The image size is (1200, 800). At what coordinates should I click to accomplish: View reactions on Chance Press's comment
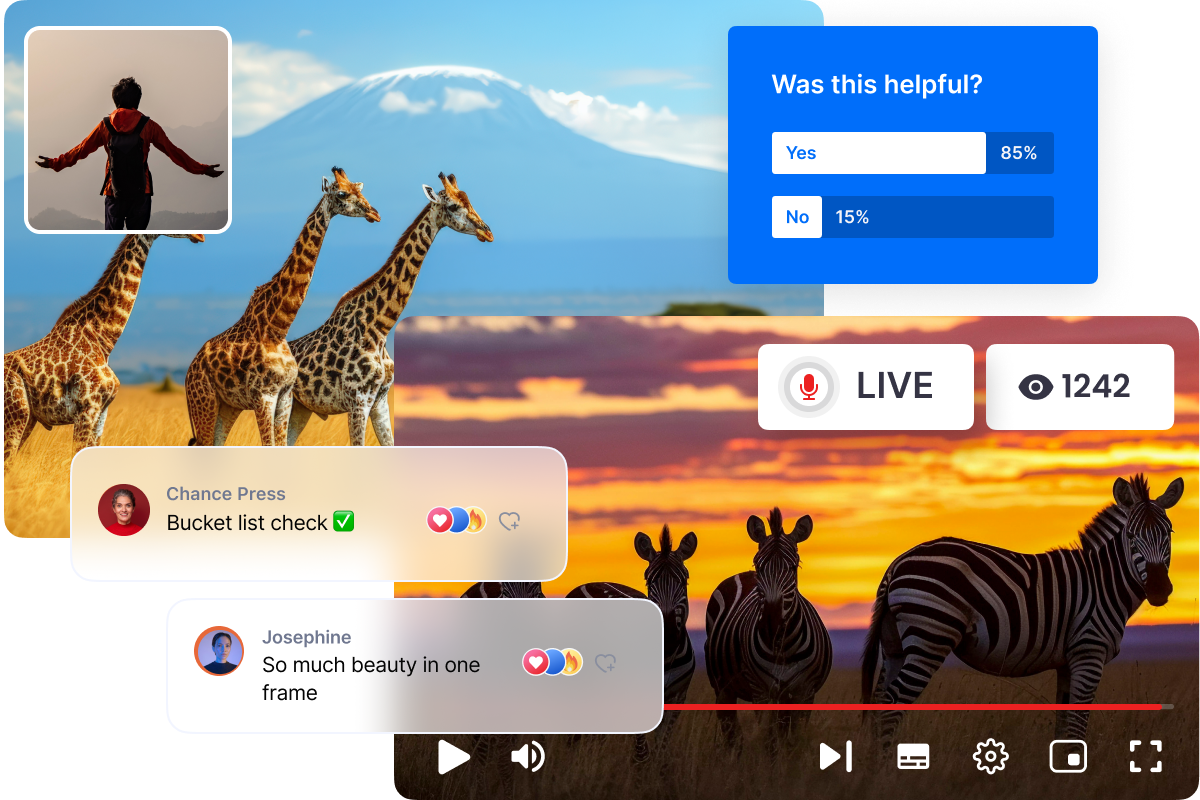coord(456,520)
